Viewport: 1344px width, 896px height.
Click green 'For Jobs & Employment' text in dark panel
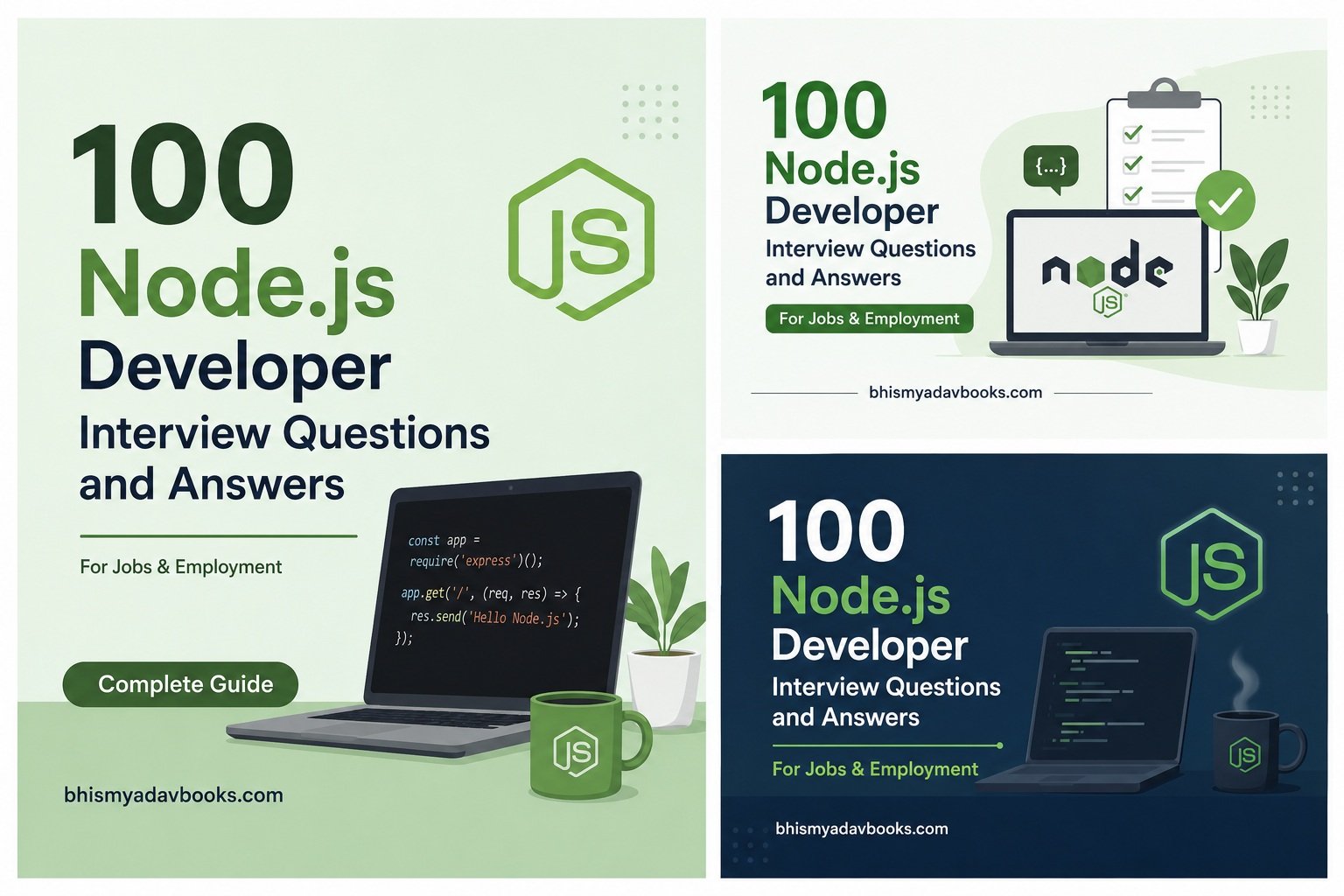tap(875, 769)
